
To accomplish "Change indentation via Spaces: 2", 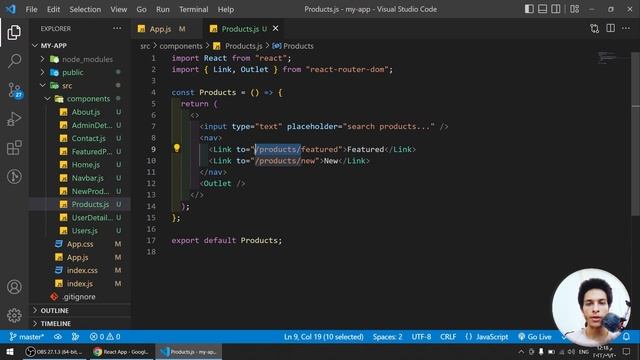I will pyautogui.click(x=387, y=337).
